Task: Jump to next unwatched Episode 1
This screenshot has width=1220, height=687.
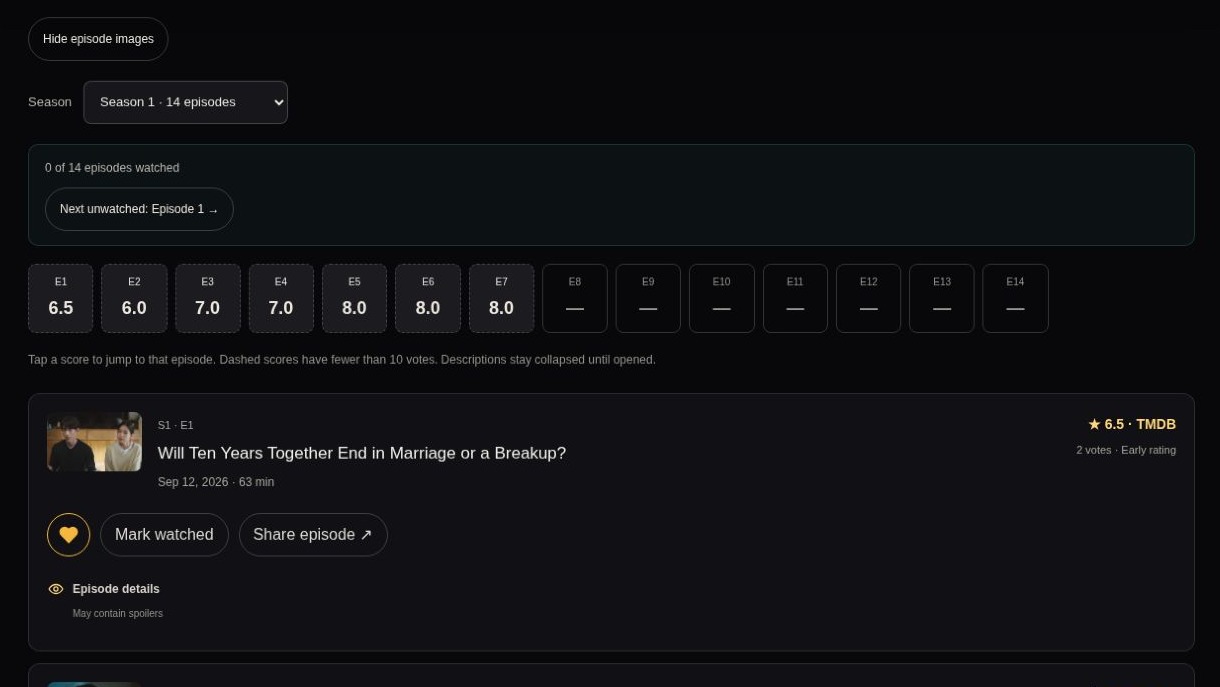Action: (x=139, y=209)
